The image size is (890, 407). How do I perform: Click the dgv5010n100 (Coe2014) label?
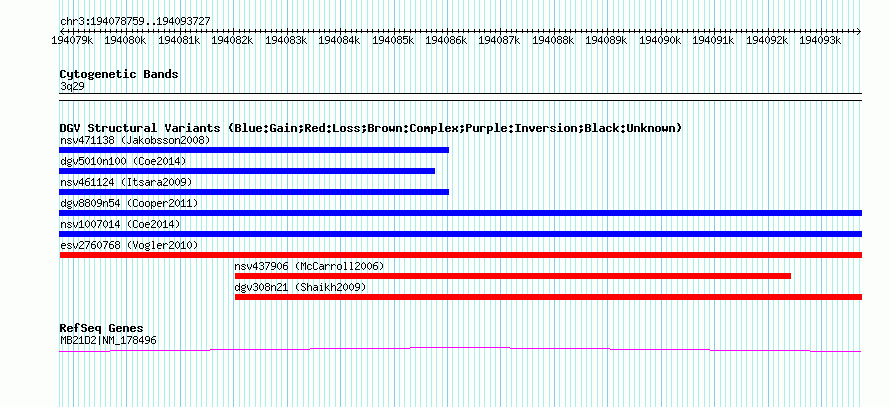pyautogui.click(x=123, y=161)
